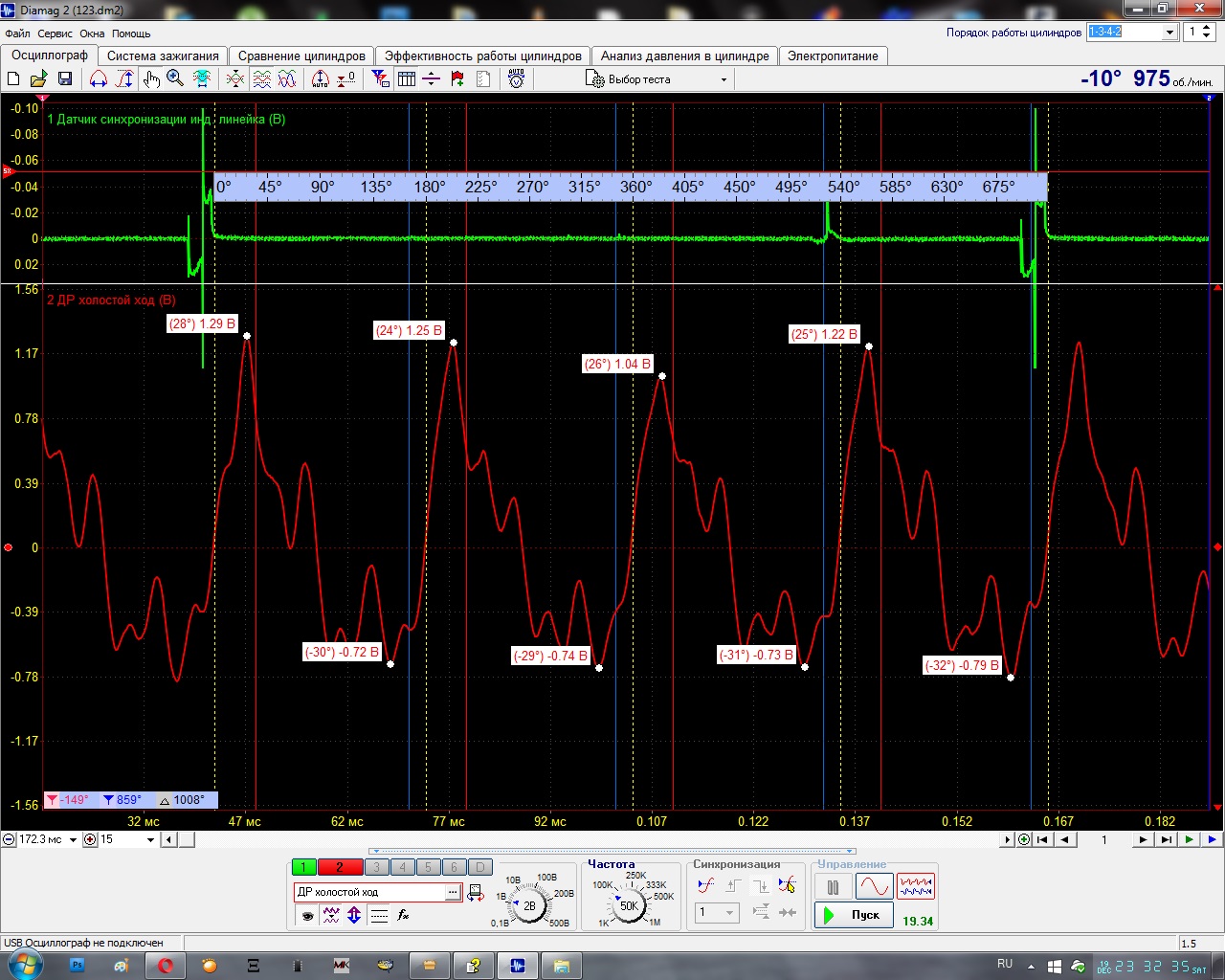Click the sync cursor pointer icon
This screenshot has width=1225, height=980.
tap(787, 886)
